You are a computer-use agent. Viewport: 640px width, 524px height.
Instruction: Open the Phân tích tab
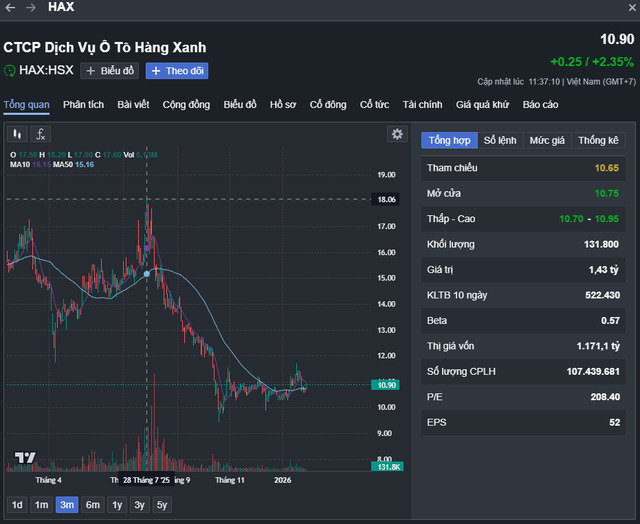coord(83,105)
